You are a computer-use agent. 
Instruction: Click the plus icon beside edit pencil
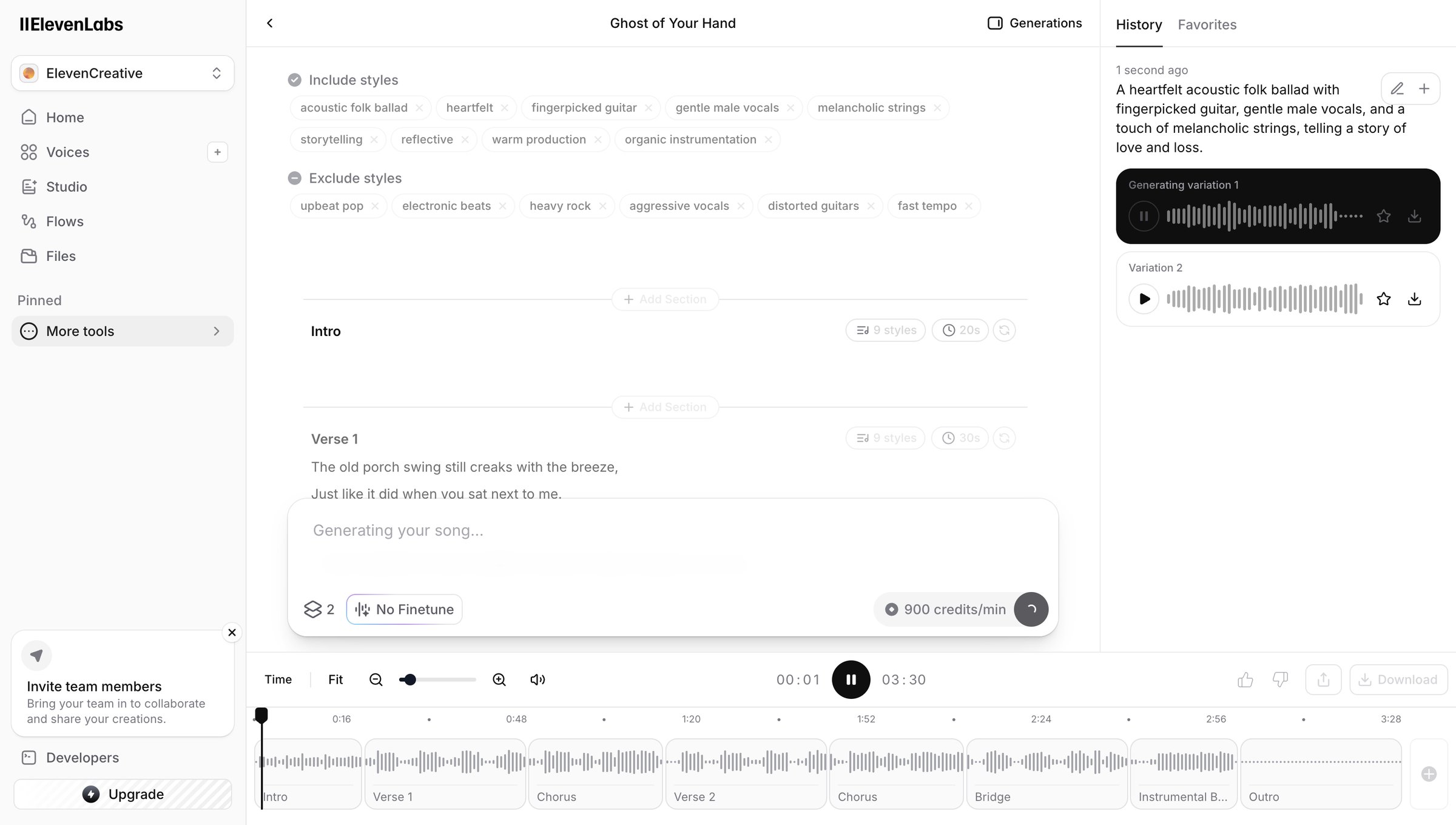click(1424, 89)
